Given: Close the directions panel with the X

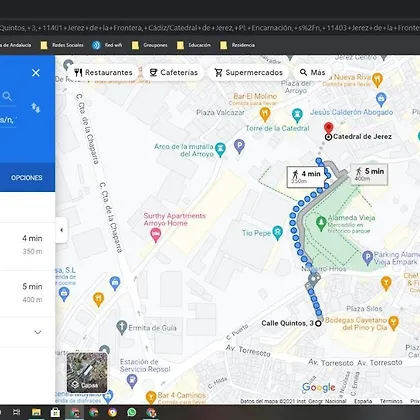Looking at the screenshot, I should (x=36, y=73).
